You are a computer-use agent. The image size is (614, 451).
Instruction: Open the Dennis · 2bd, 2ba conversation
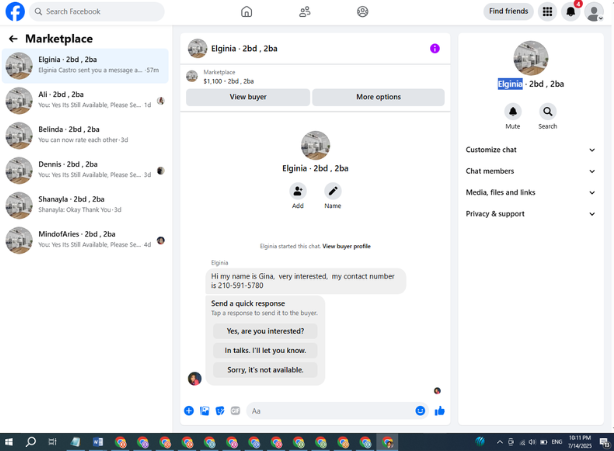tap(85, 170)
